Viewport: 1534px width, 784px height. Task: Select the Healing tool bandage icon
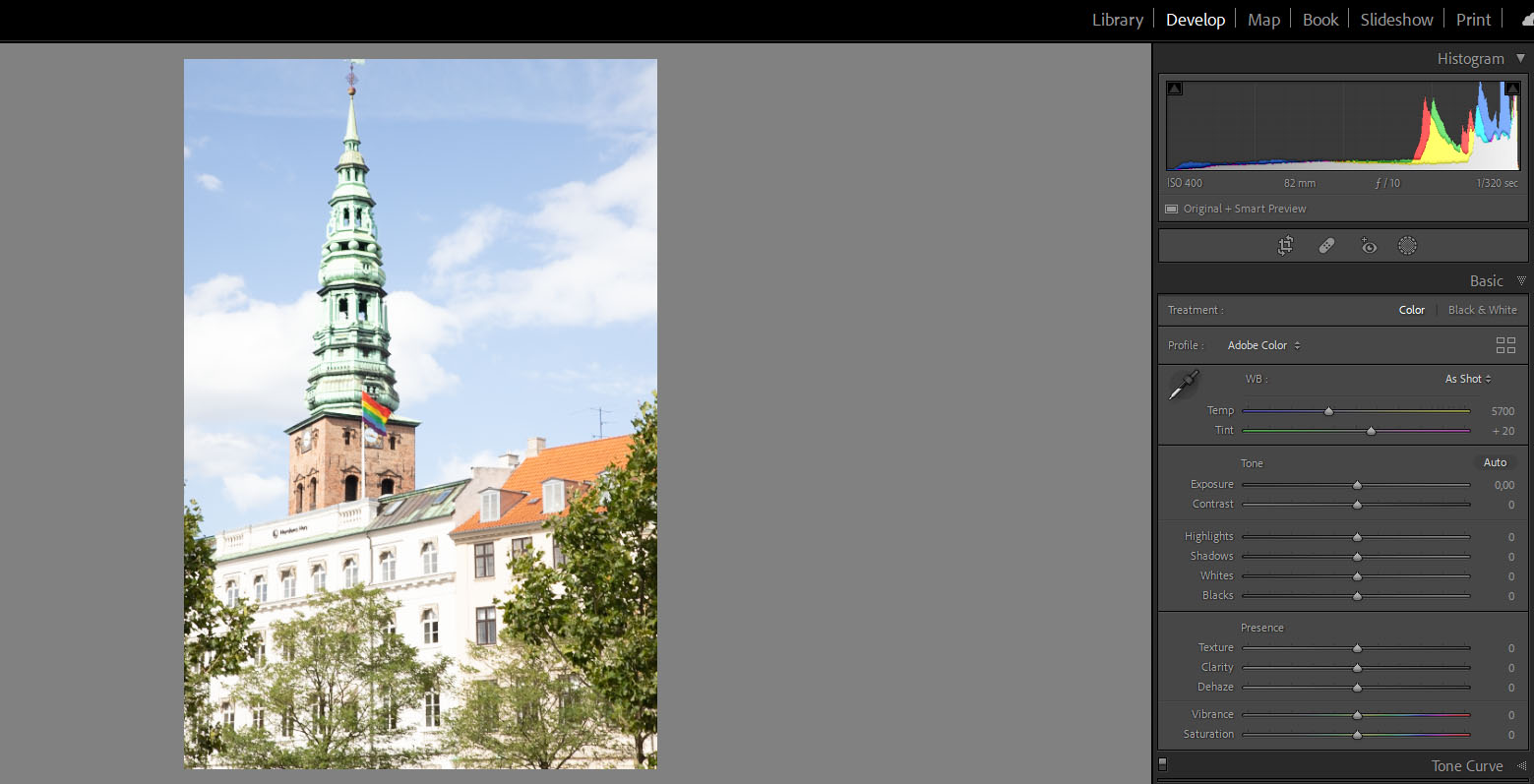(x=1326, y=246)
